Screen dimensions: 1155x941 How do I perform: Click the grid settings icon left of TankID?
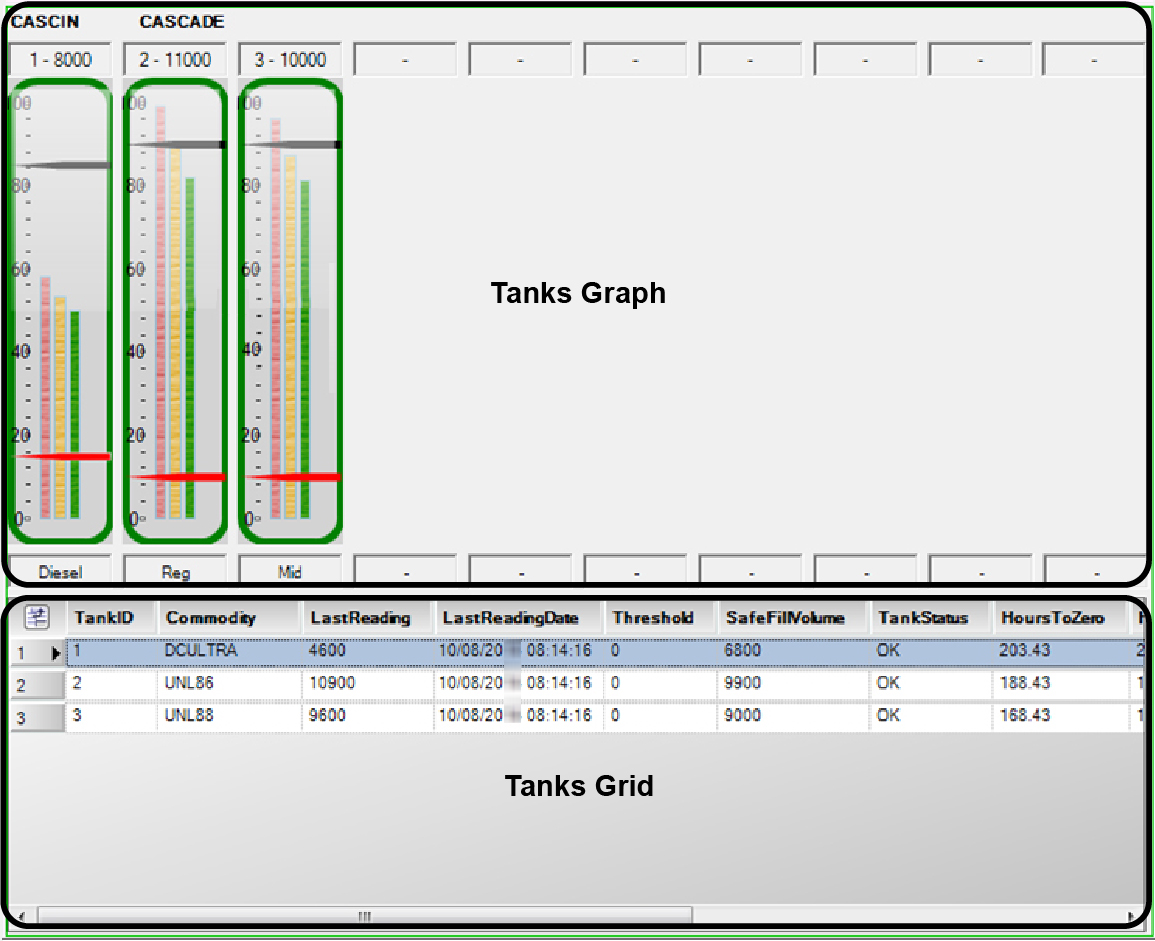click(38, 618)
